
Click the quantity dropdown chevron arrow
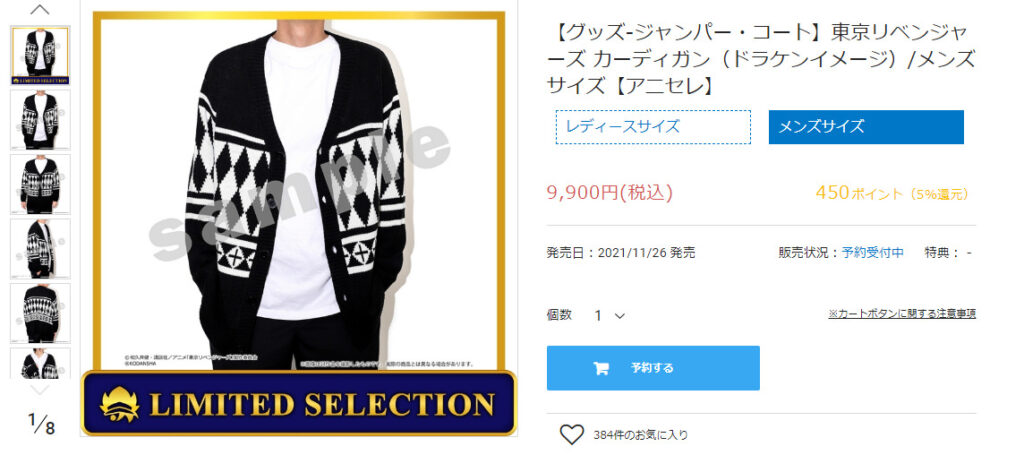point(620,316)
